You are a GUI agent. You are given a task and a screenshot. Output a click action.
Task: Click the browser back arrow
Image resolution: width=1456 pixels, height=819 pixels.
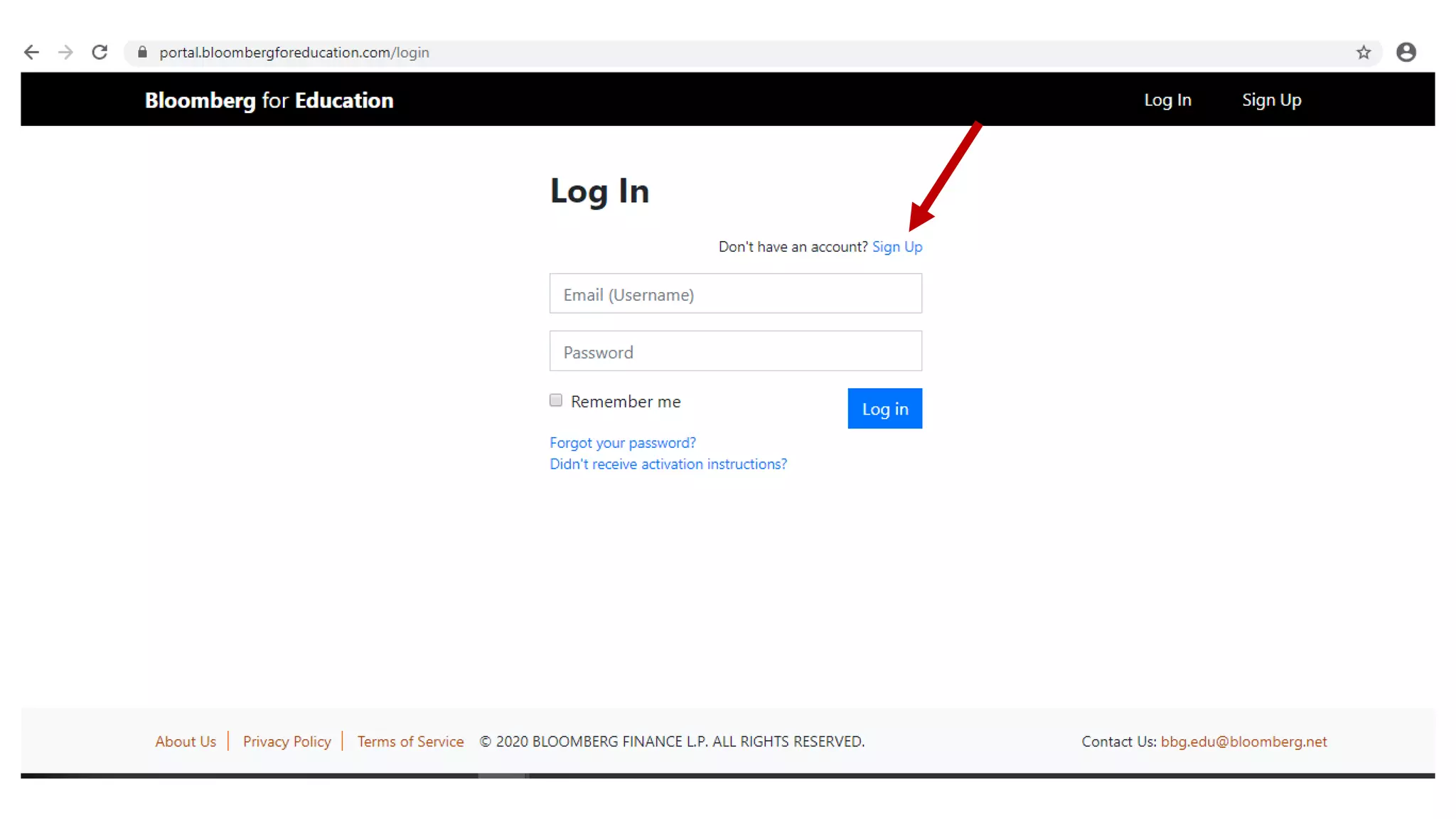click(31, 53)
